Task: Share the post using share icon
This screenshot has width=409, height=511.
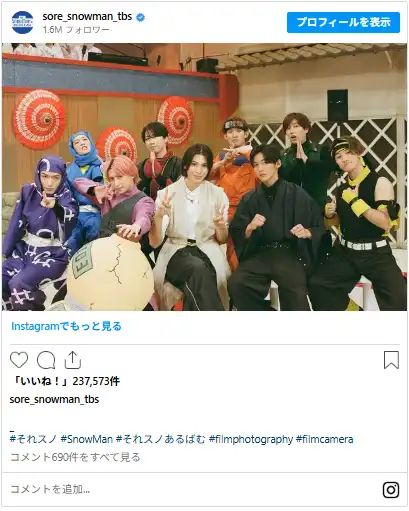Action: [x=73, y=360]
